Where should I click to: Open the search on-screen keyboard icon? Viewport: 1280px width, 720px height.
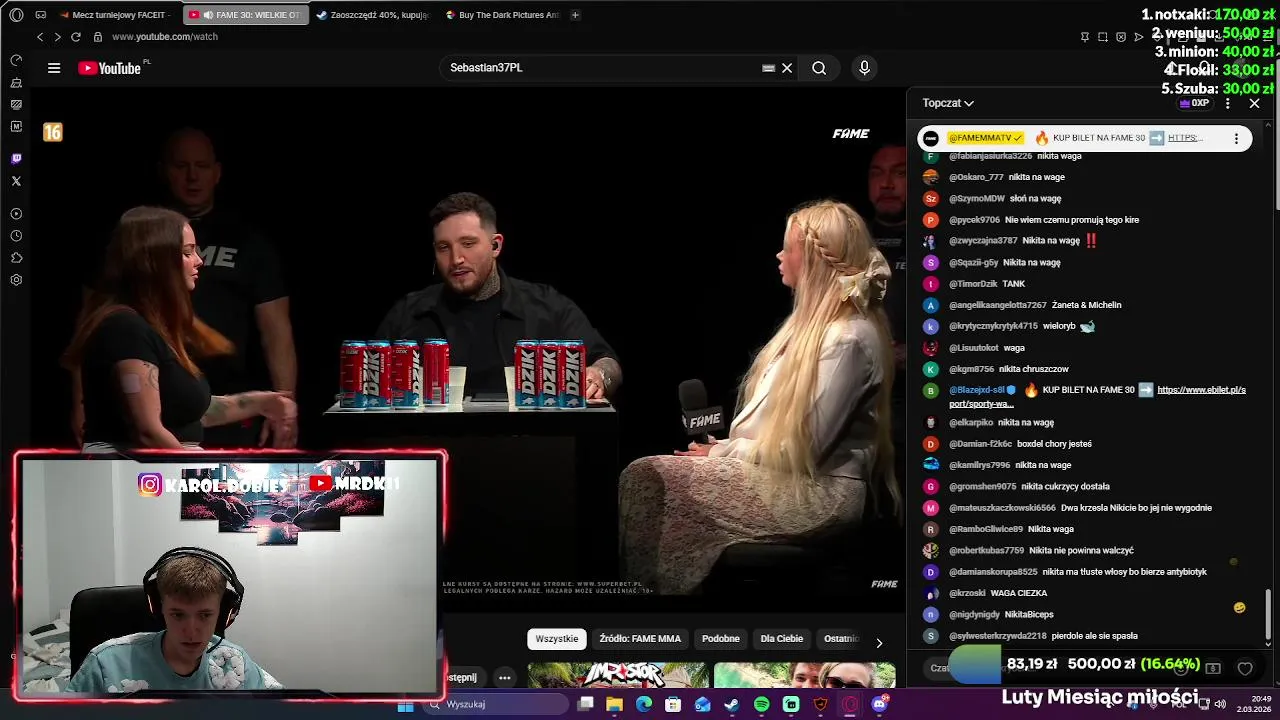(768, 68)
